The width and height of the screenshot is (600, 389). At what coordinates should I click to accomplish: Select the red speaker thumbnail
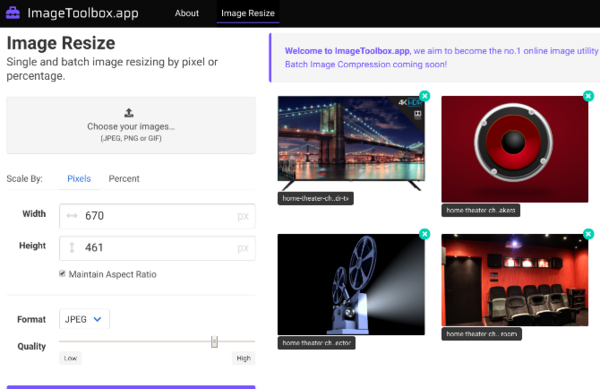click(x=515, y=149)
